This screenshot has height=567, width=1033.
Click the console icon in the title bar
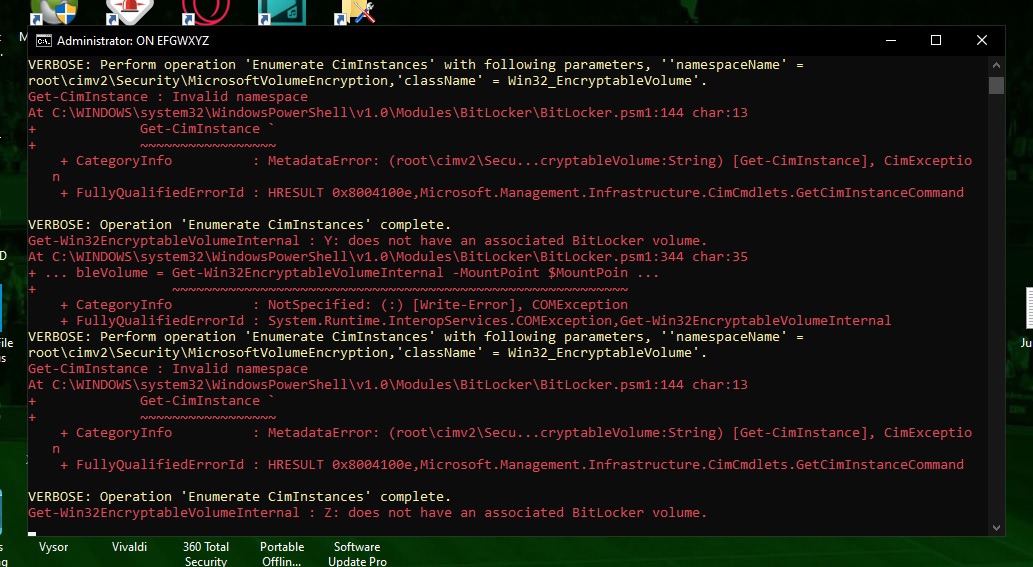(44, 41)
